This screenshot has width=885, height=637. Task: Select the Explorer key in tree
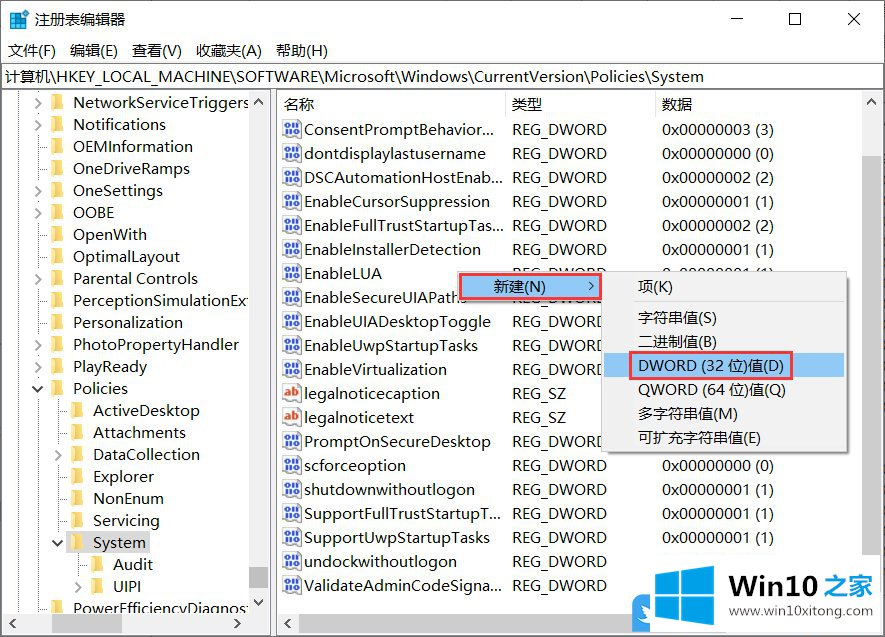123,477
